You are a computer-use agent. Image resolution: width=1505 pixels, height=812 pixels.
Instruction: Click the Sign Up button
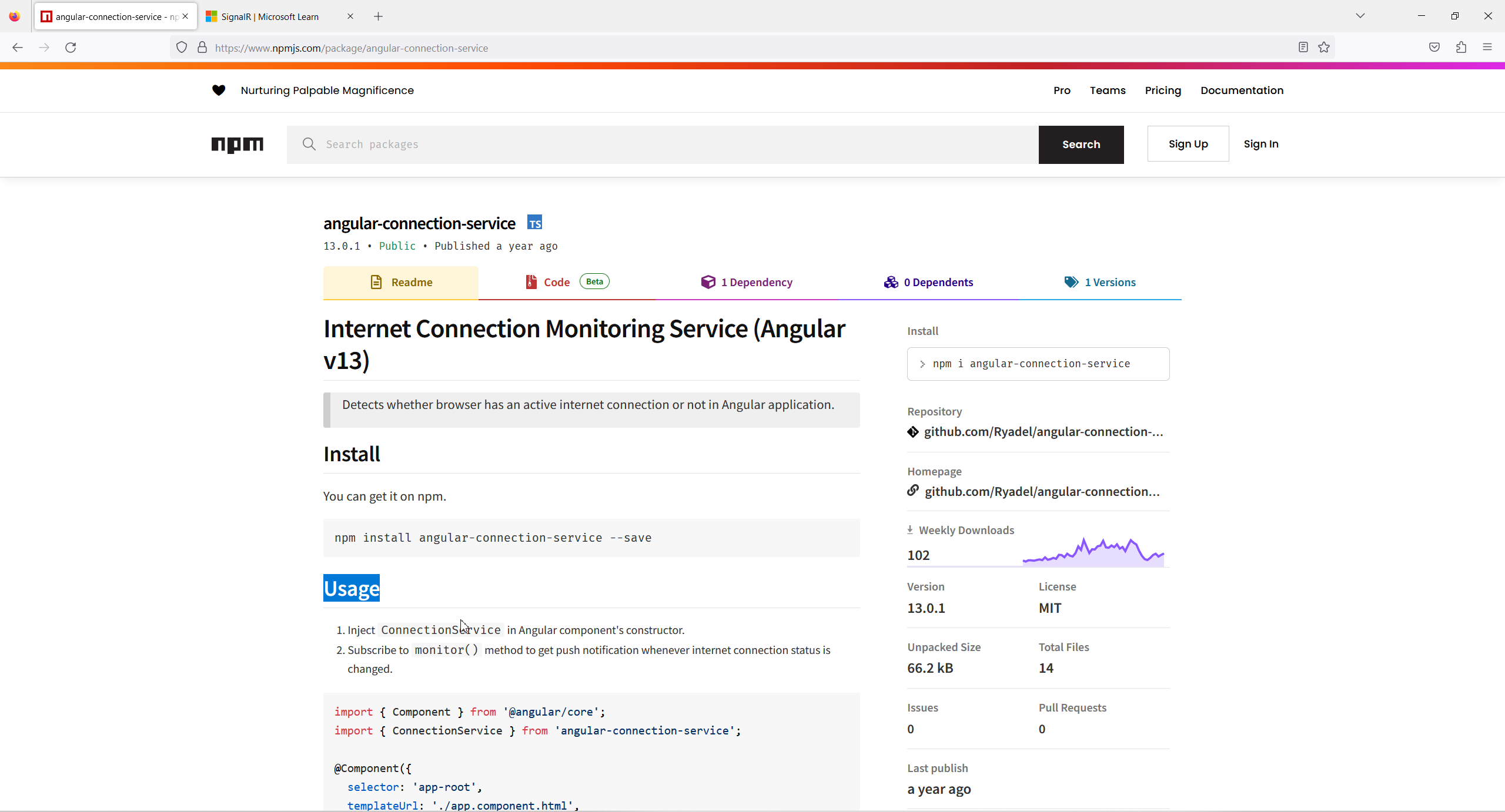click(1188, 144)
